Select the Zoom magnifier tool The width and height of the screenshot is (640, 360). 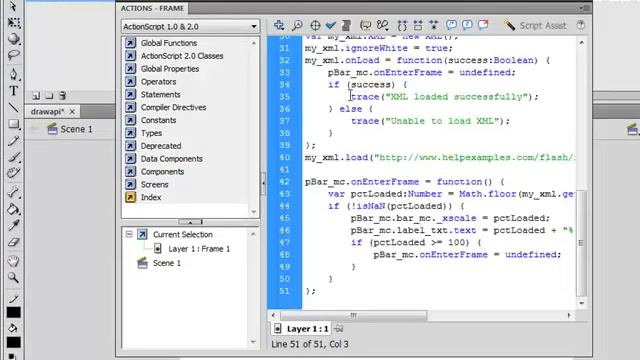[x=13, y=278]
